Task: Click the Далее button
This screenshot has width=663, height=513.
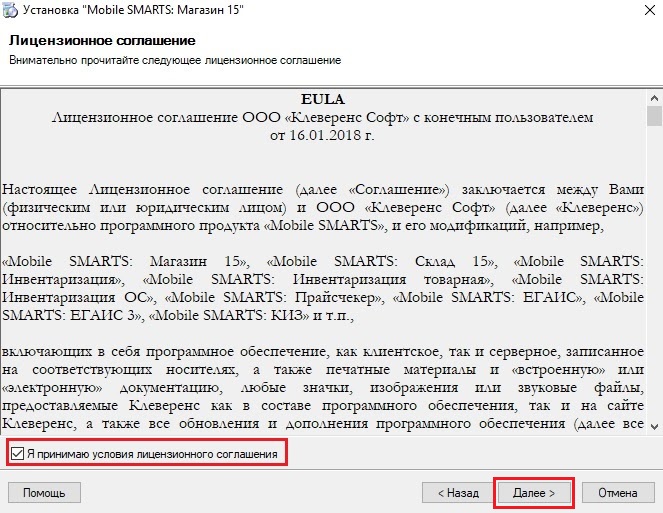Action: pos(534,493)
